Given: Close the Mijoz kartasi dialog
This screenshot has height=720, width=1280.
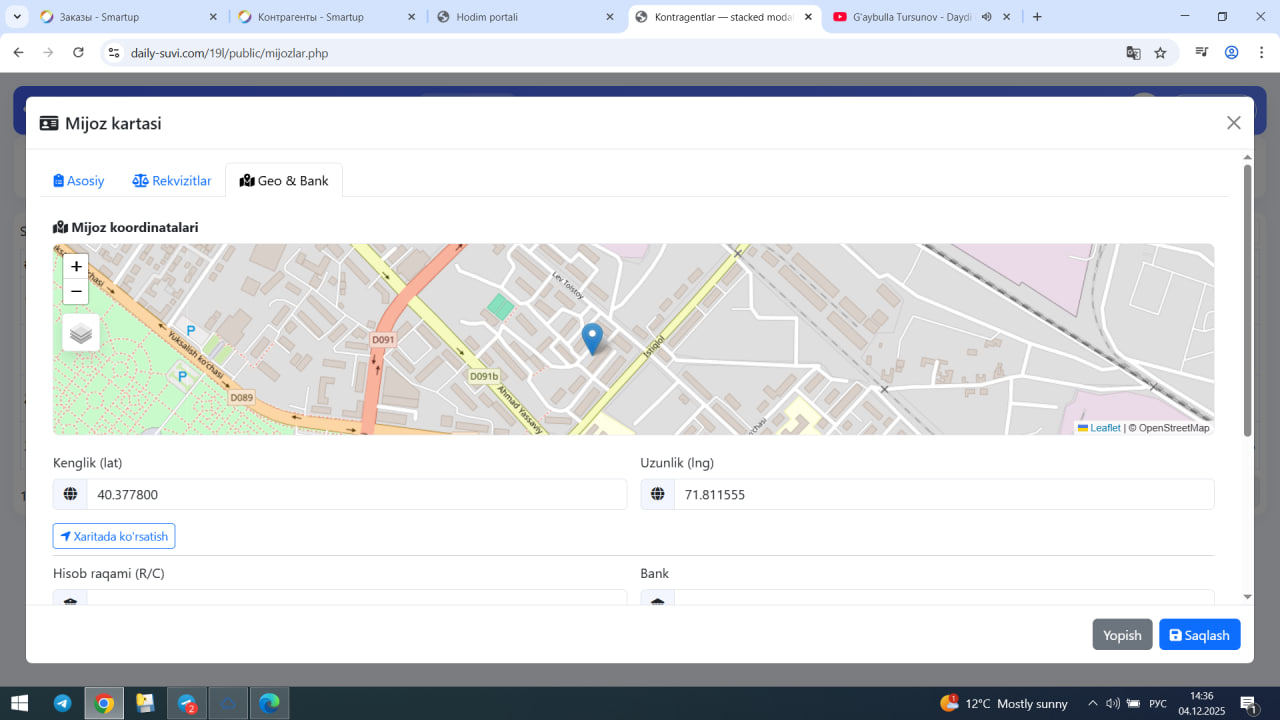Looking at the screenshot, I should [1233, 123].
